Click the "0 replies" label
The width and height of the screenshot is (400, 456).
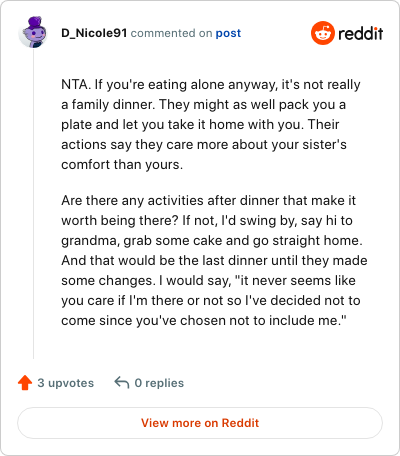(x=159, y=383)
